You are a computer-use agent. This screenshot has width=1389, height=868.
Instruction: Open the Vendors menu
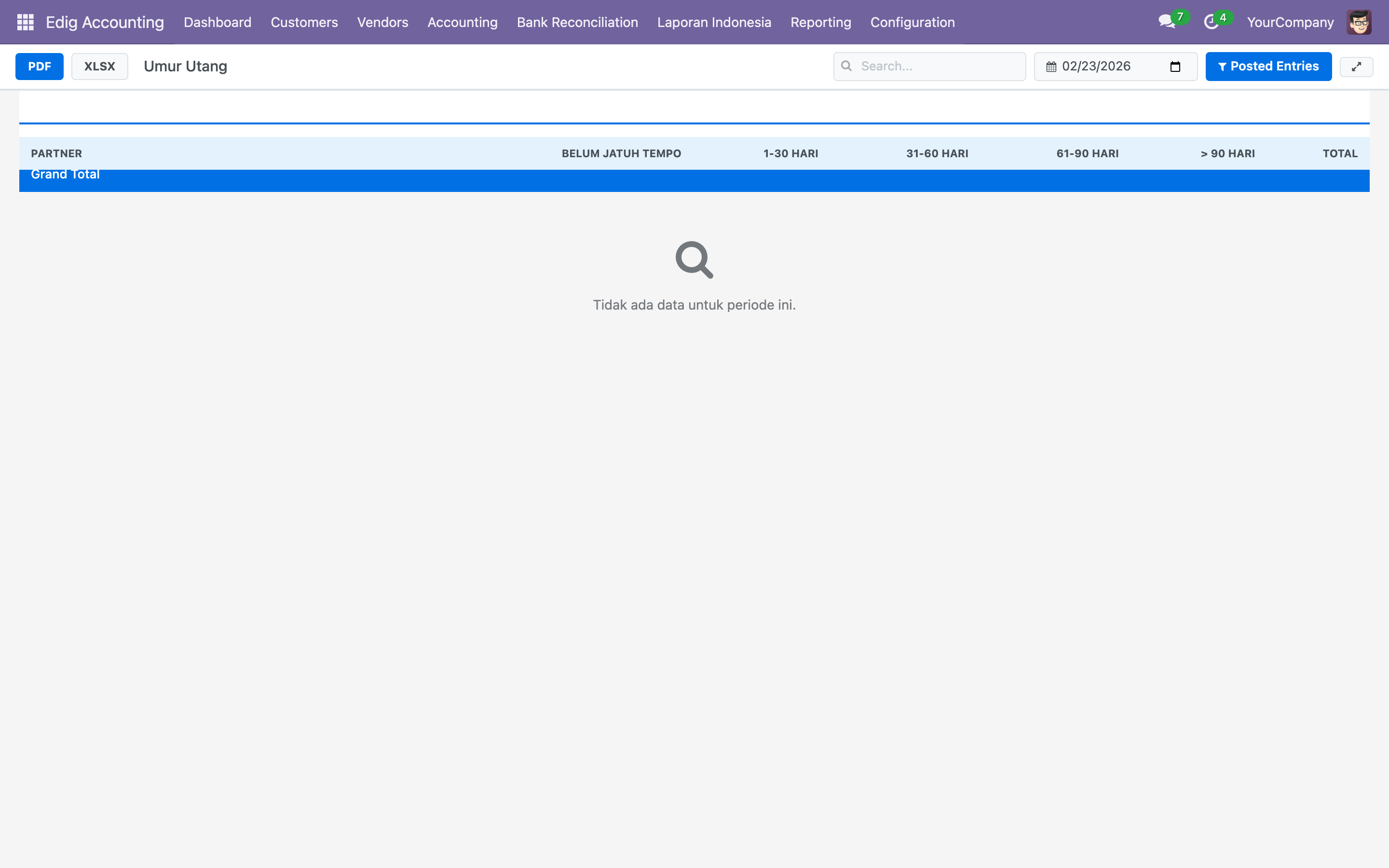382,22
